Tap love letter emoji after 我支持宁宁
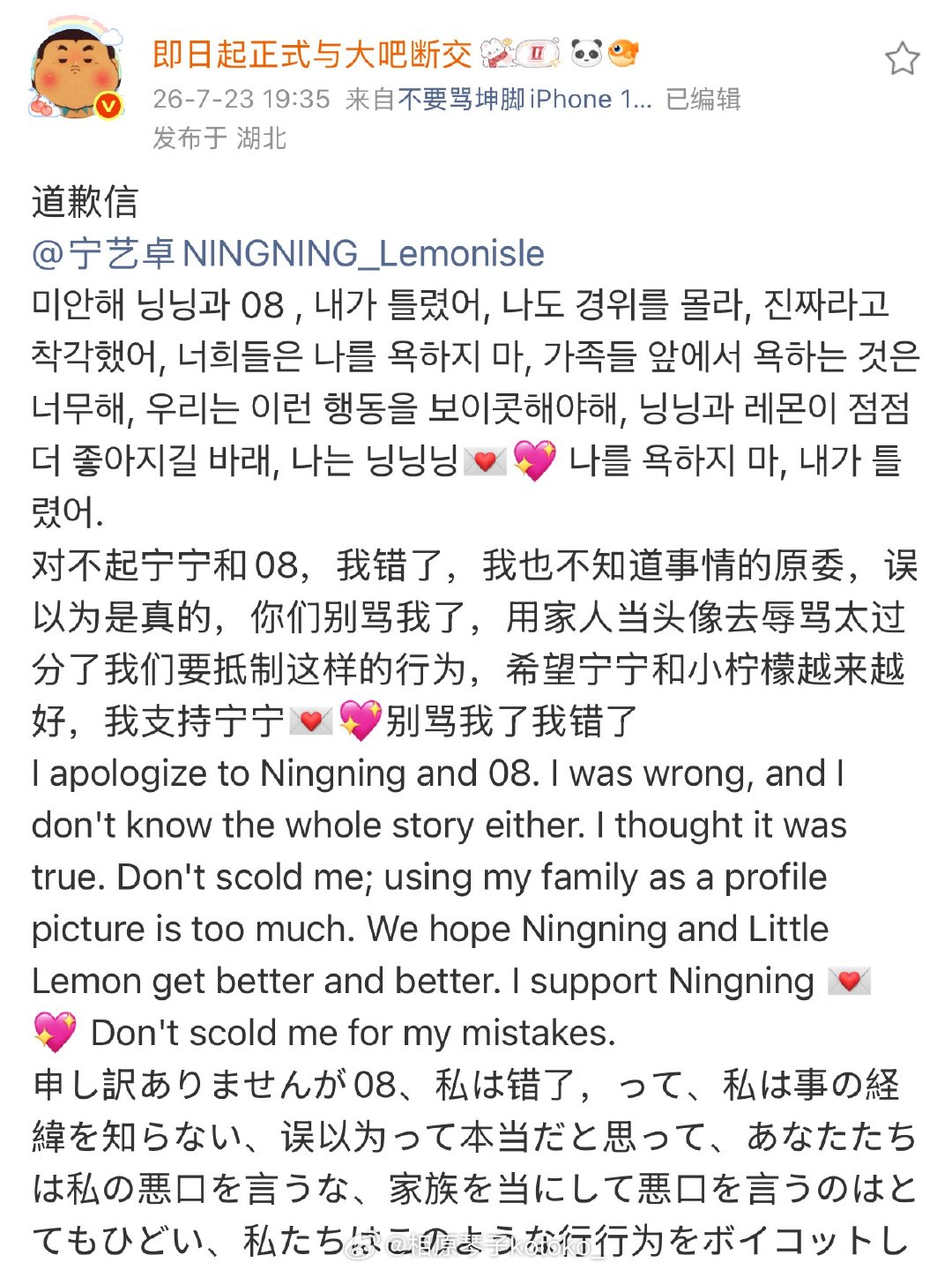Image resolution: width=952 pixels, height=1270 pixels. [x=310, y=721]
